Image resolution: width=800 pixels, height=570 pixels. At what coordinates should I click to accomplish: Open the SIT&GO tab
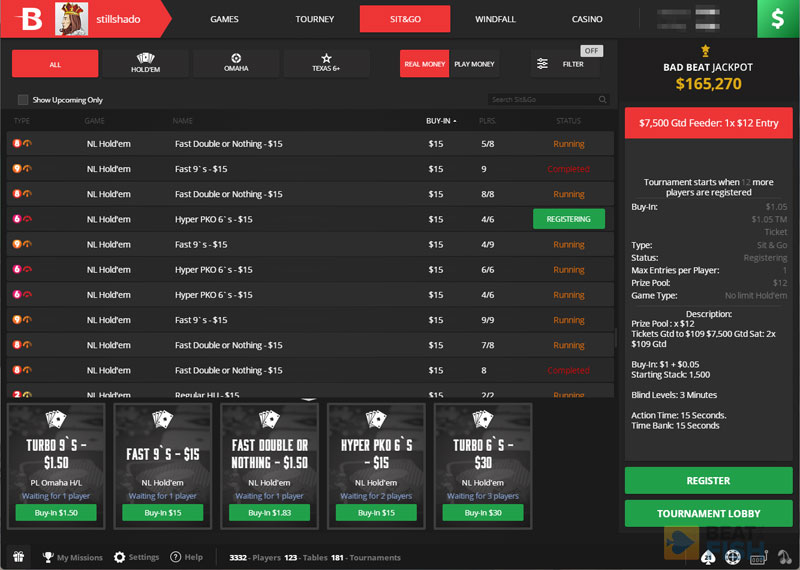(x=405, y=19)
